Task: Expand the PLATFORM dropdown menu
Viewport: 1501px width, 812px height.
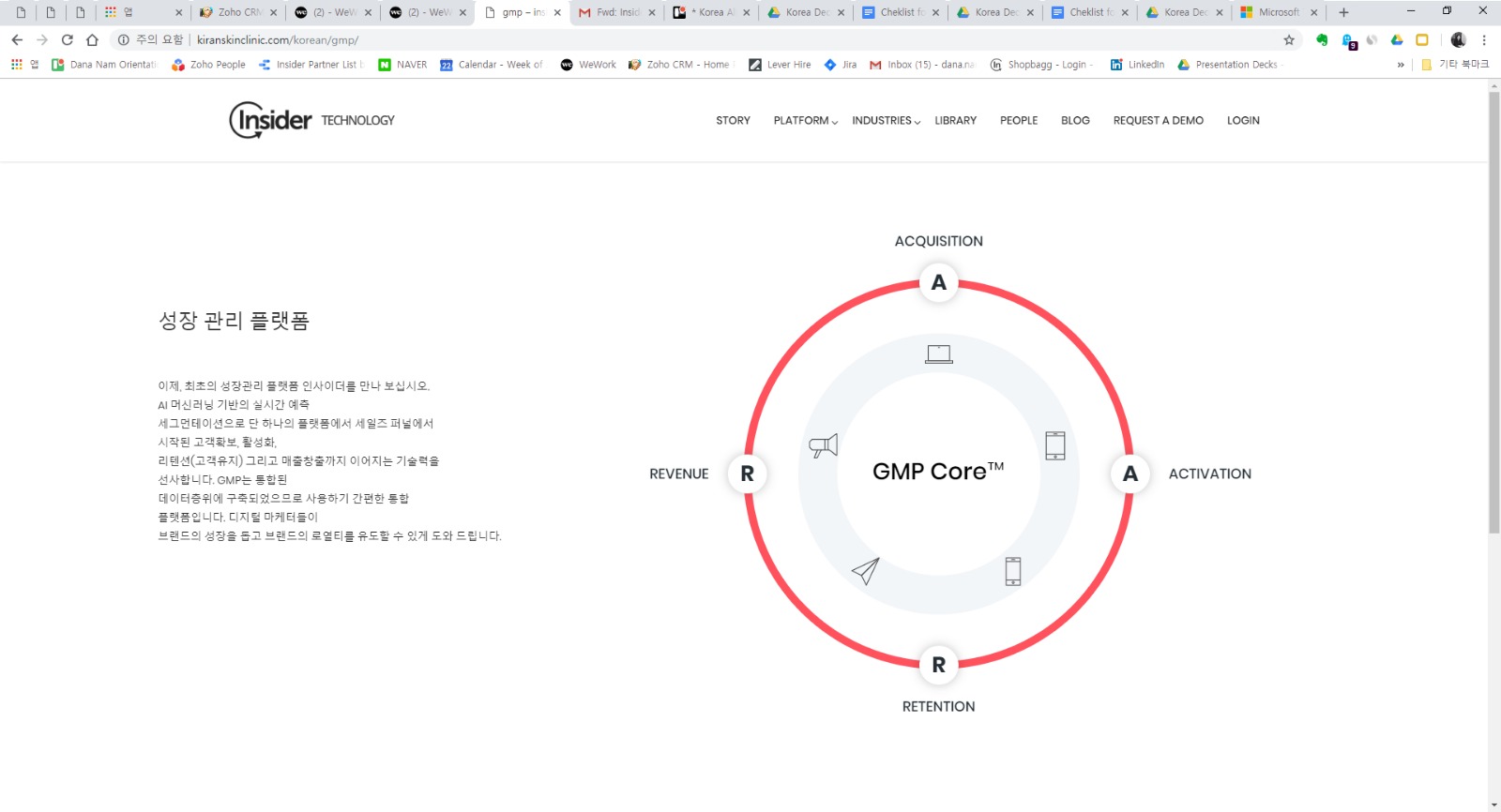Action: [805, 120]
